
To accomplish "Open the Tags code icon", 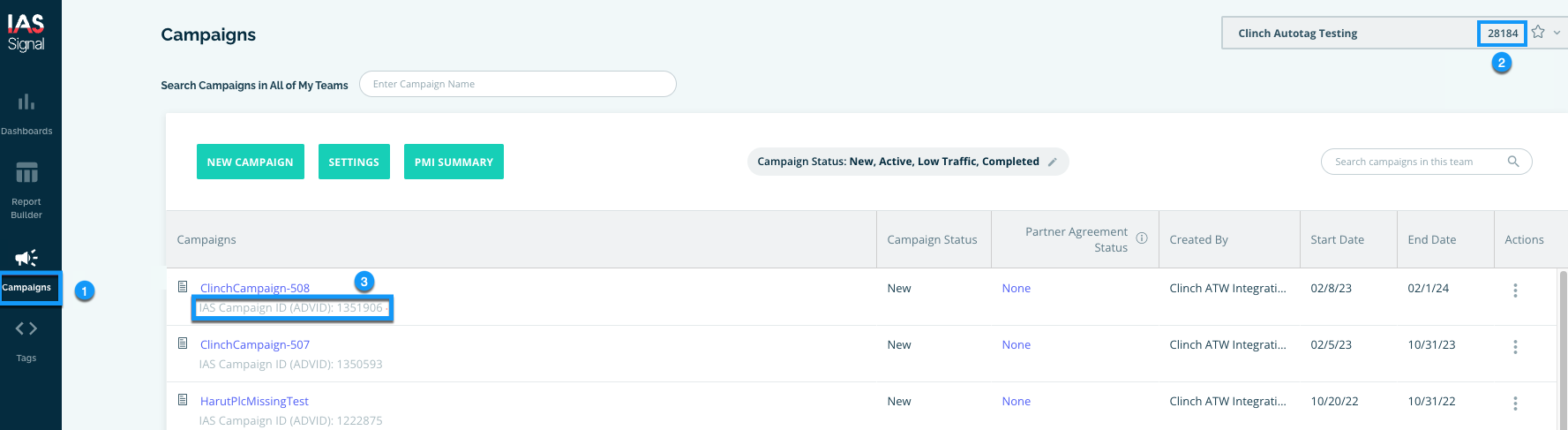I will click(26, 328).
